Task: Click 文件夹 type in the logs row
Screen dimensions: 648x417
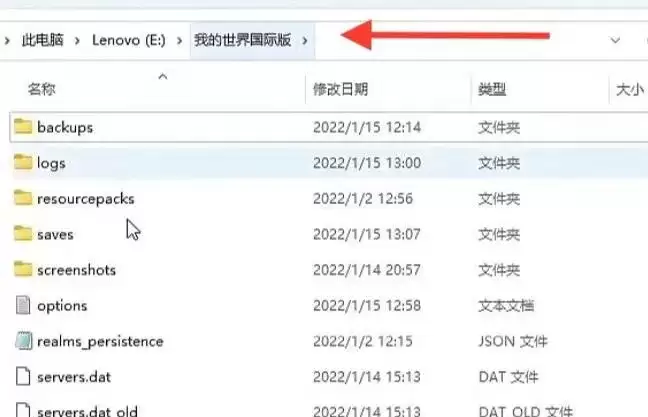Action: point(499,163)
